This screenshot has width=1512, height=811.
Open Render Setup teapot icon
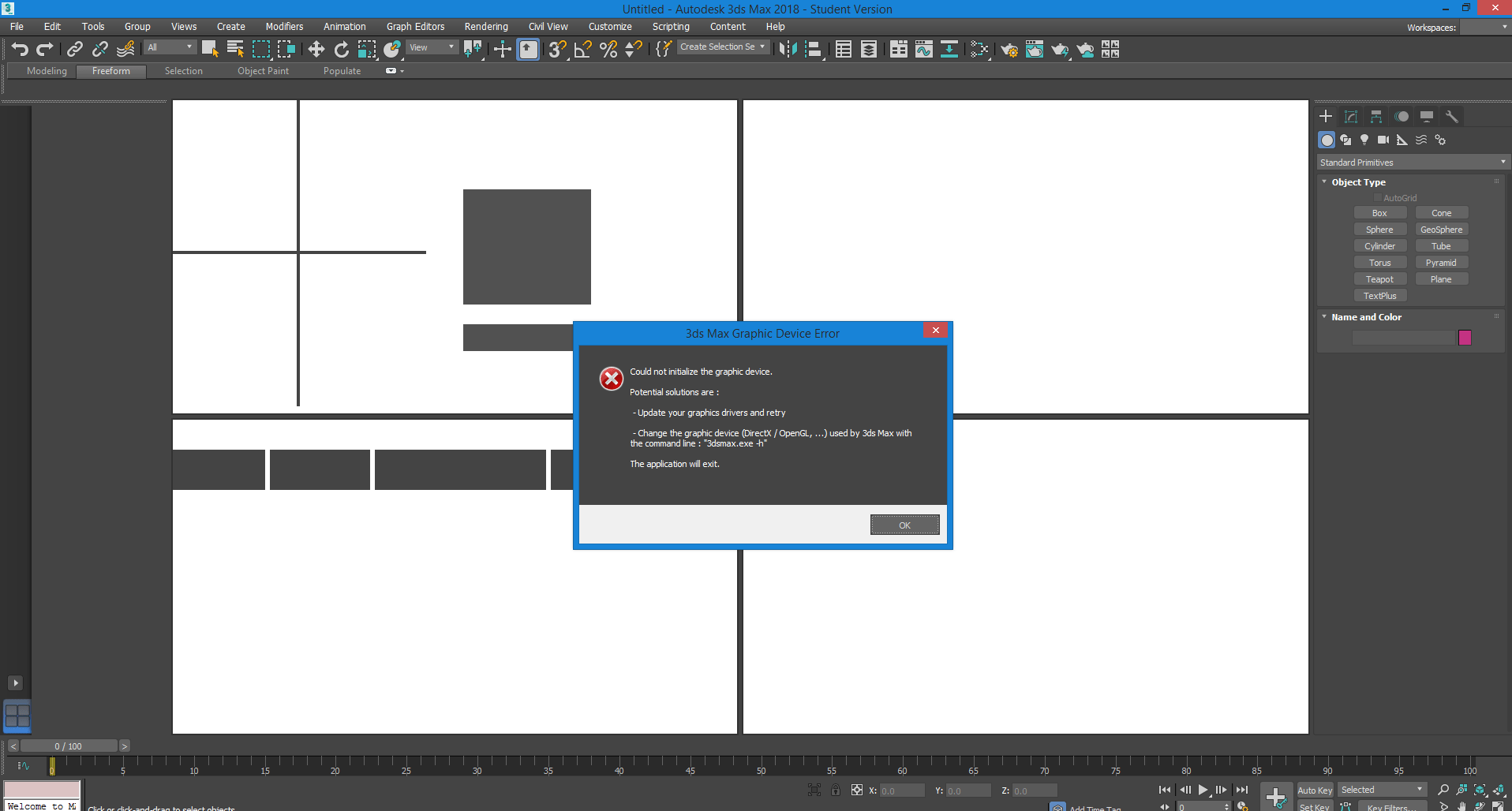pos(1009,49)
